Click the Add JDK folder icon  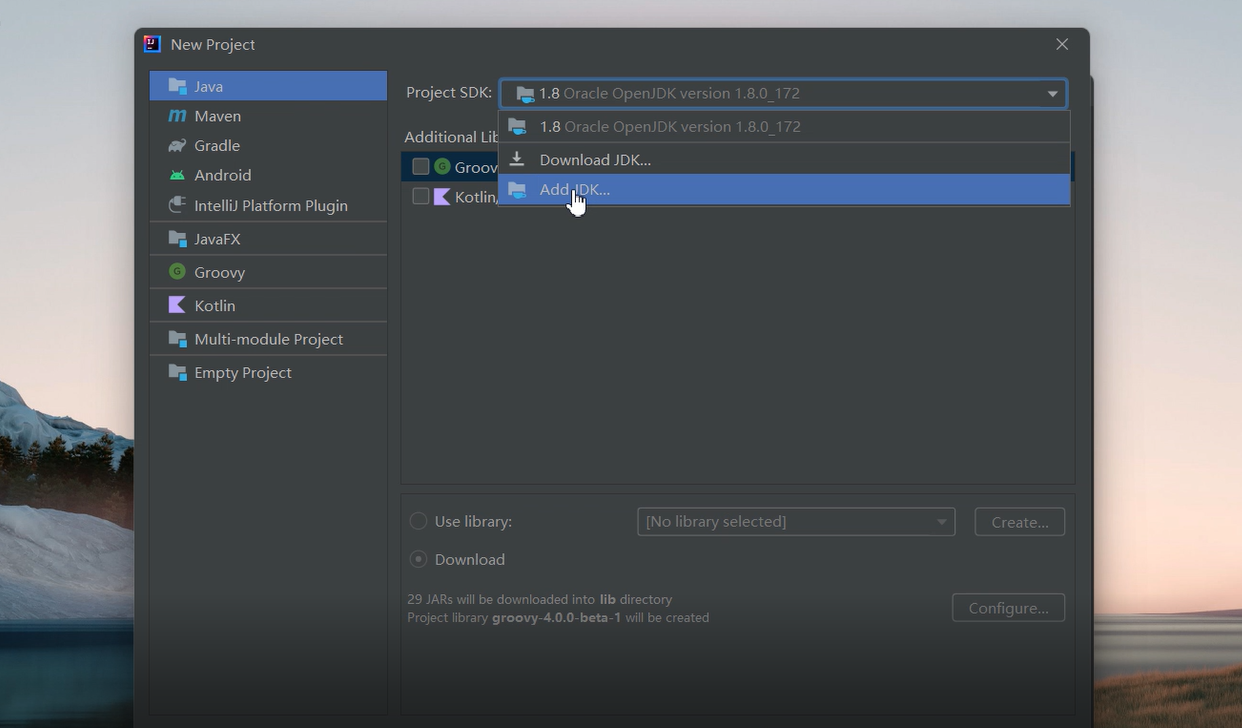(x=517, y=190)
